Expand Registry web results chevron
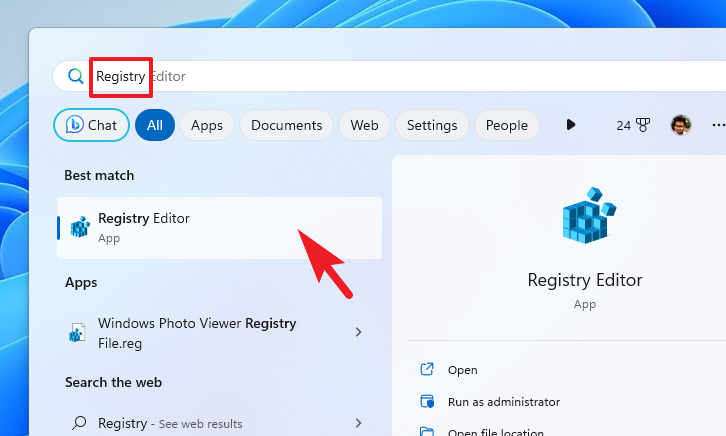The width and height of the screenshot is (726, 436). 358,423
